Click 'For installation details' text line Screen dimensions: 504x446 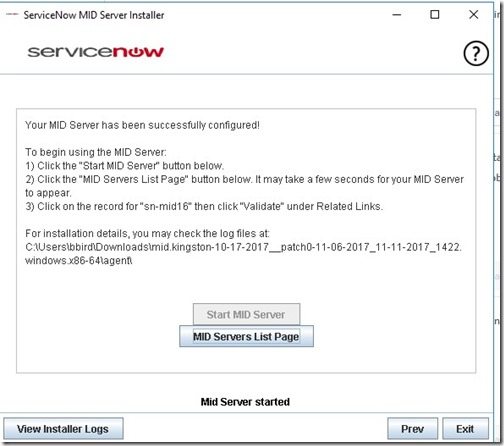[x=147, y=234]
